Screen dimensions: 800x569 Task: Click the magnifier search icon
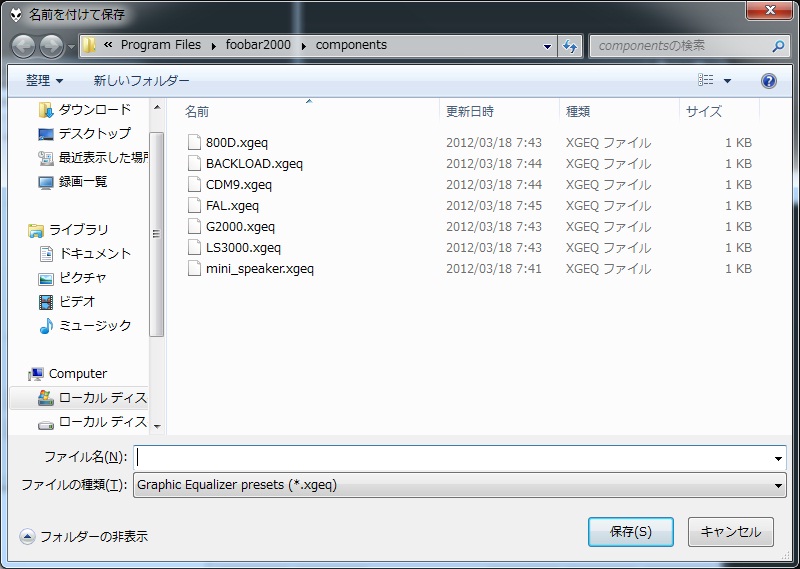point(778,46)
